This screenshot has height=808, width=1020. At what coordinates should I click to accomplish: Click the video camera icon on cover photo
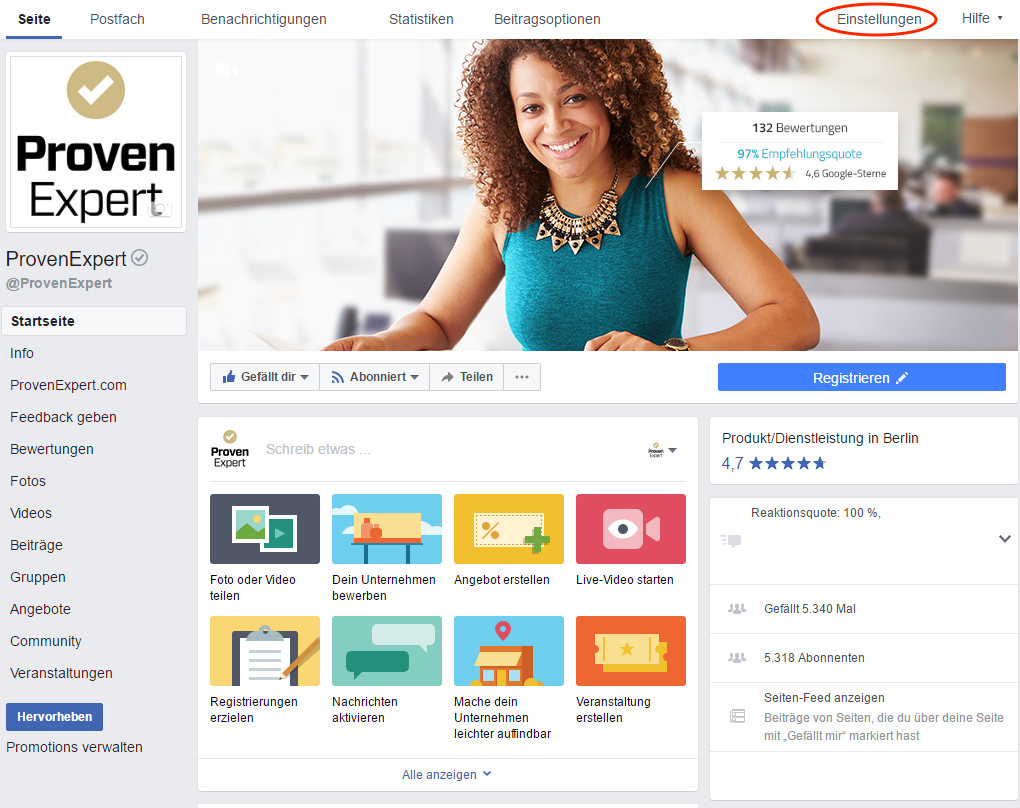click(226, 69)
